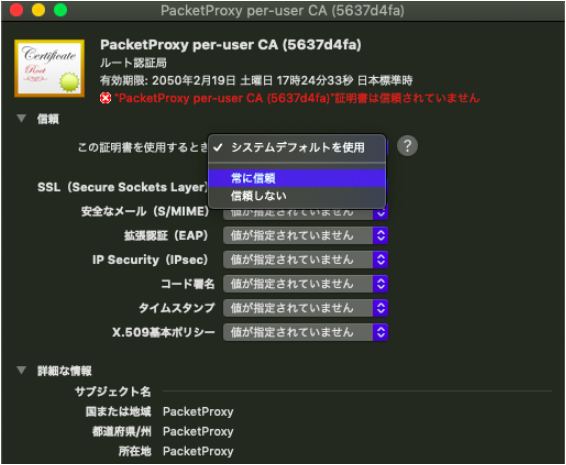
Task: Click the SSL (Secure Sockets Layer) label
Action: 123,187
